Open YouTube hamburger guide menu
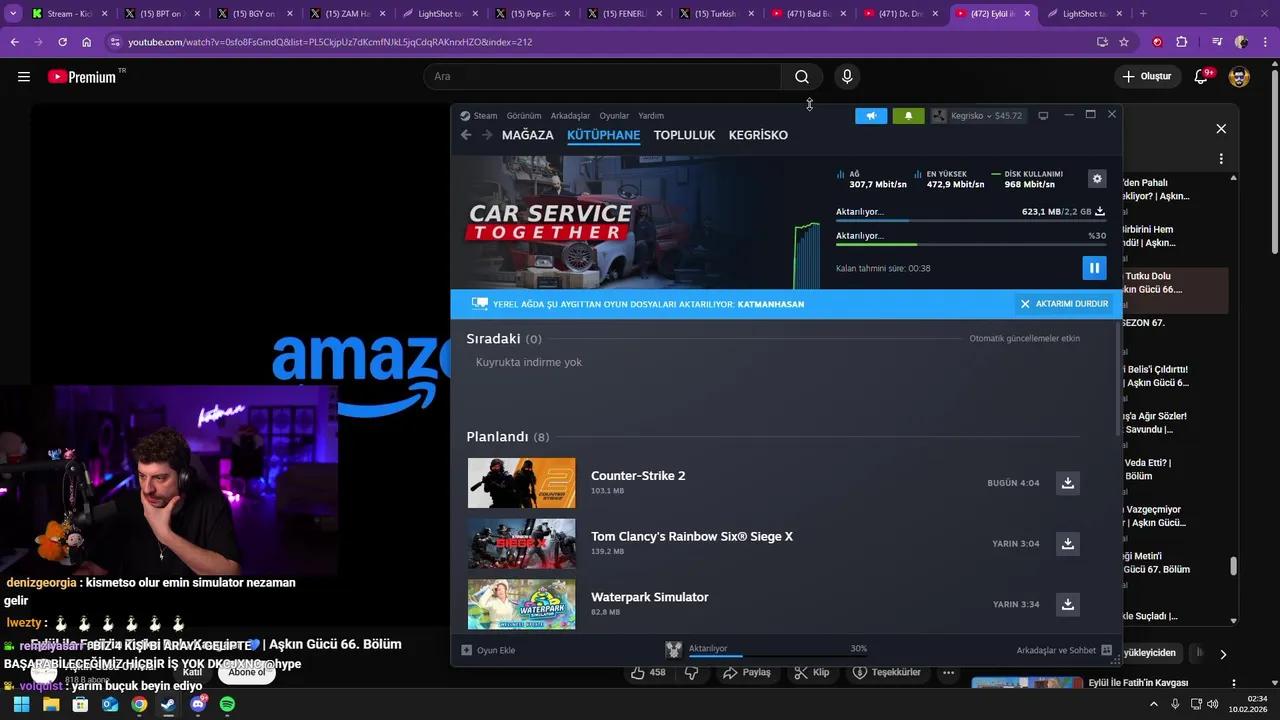The height and width of the screenshot is (720, 1280). [24, 77]
